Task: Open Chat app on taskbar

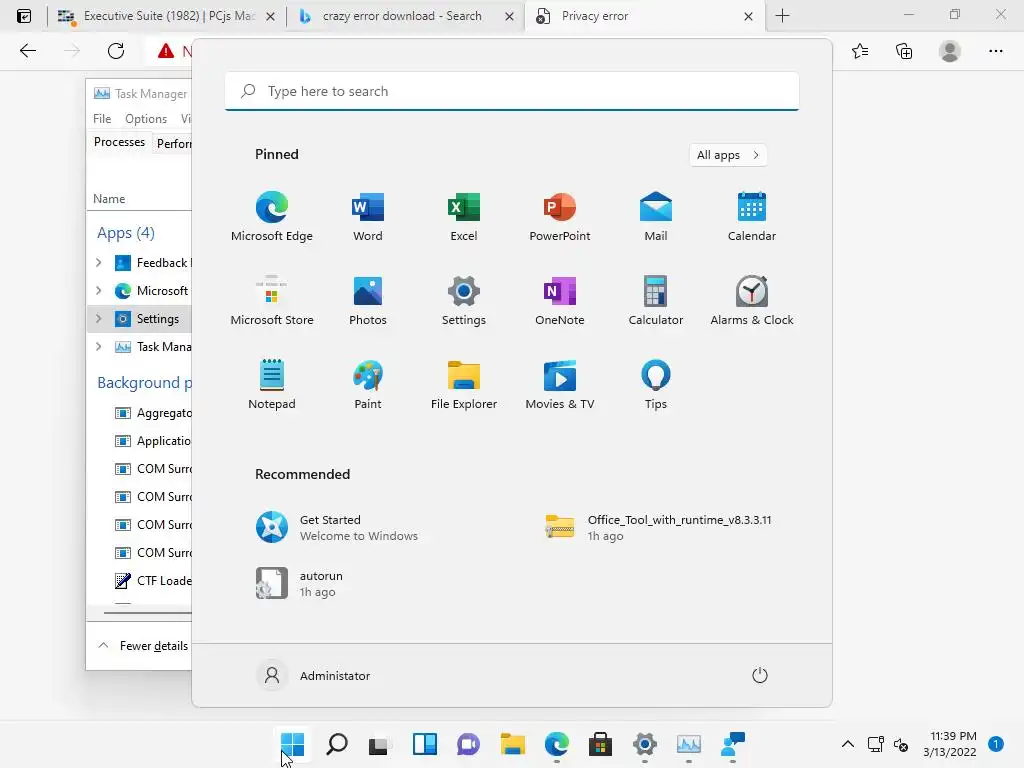Action: [468, 744]
